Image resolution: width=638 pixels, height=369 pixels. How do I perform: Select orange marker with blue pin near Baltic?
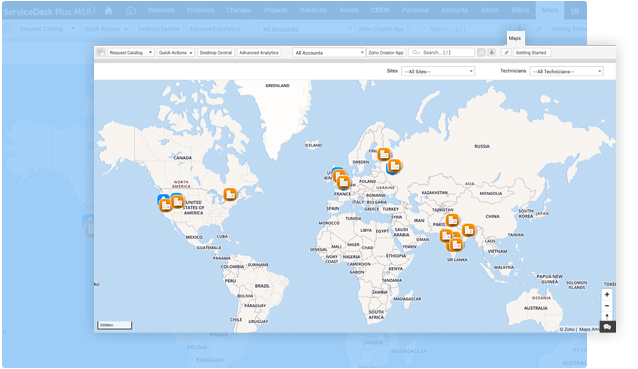[x=394, y=166]
